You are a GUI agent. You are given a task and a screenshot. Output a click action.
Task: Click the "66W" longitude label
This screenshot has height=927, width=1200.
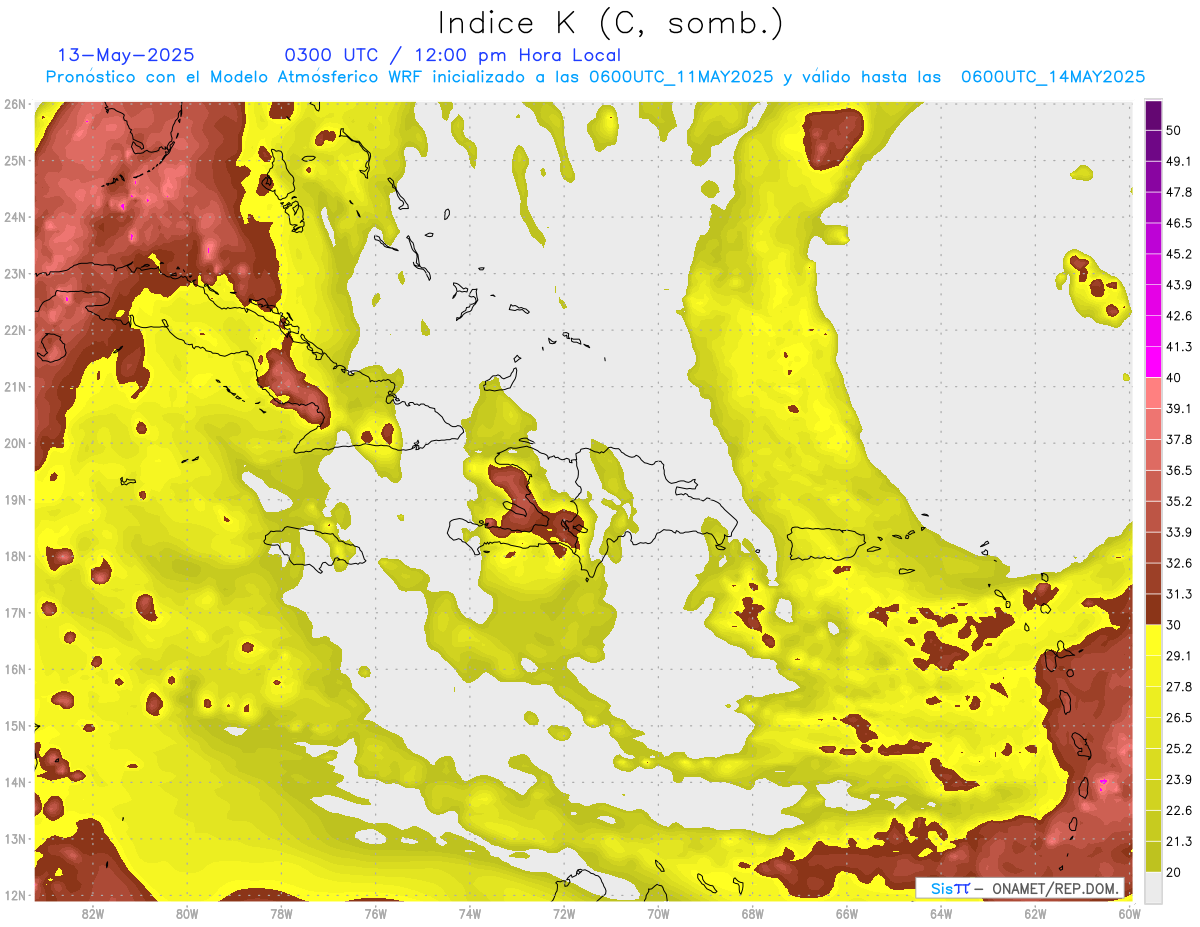[x=846, y=913]
